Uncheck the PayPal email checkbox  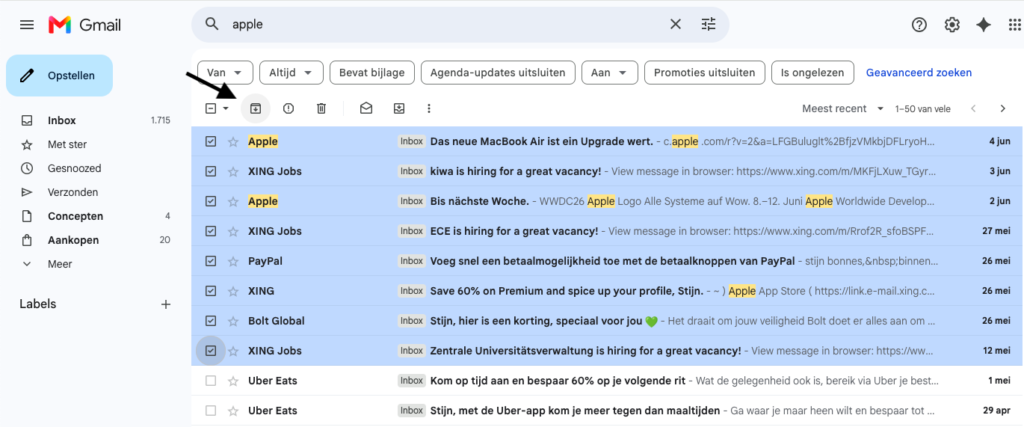coord(210,261)
